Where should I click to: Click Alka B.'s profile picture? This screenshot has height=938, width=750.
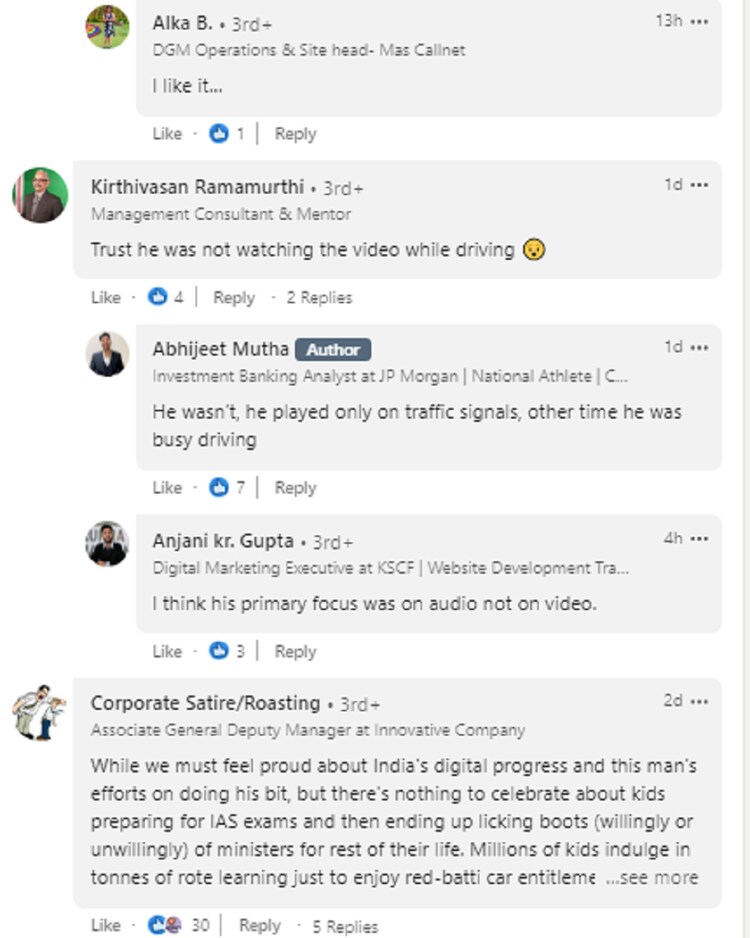tap(107, 27)
